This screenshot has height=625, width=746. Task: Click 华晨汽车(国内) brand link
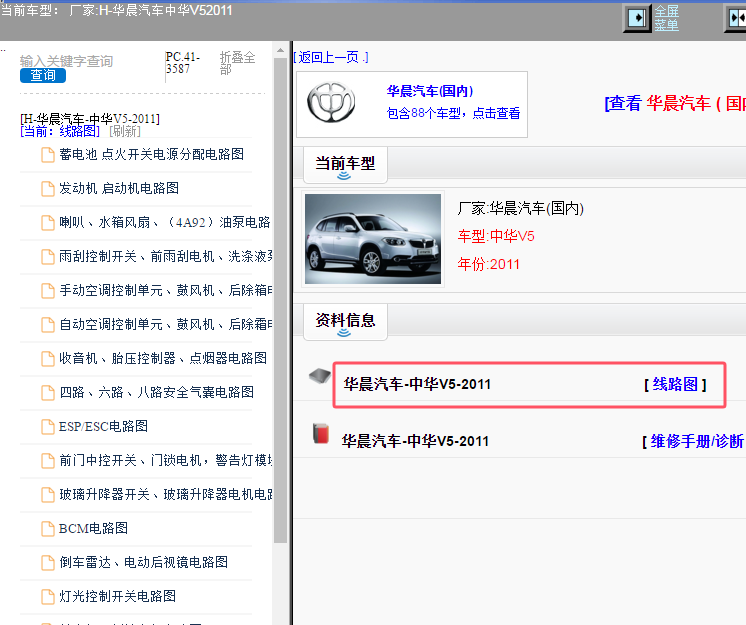[x=430, y=91]
